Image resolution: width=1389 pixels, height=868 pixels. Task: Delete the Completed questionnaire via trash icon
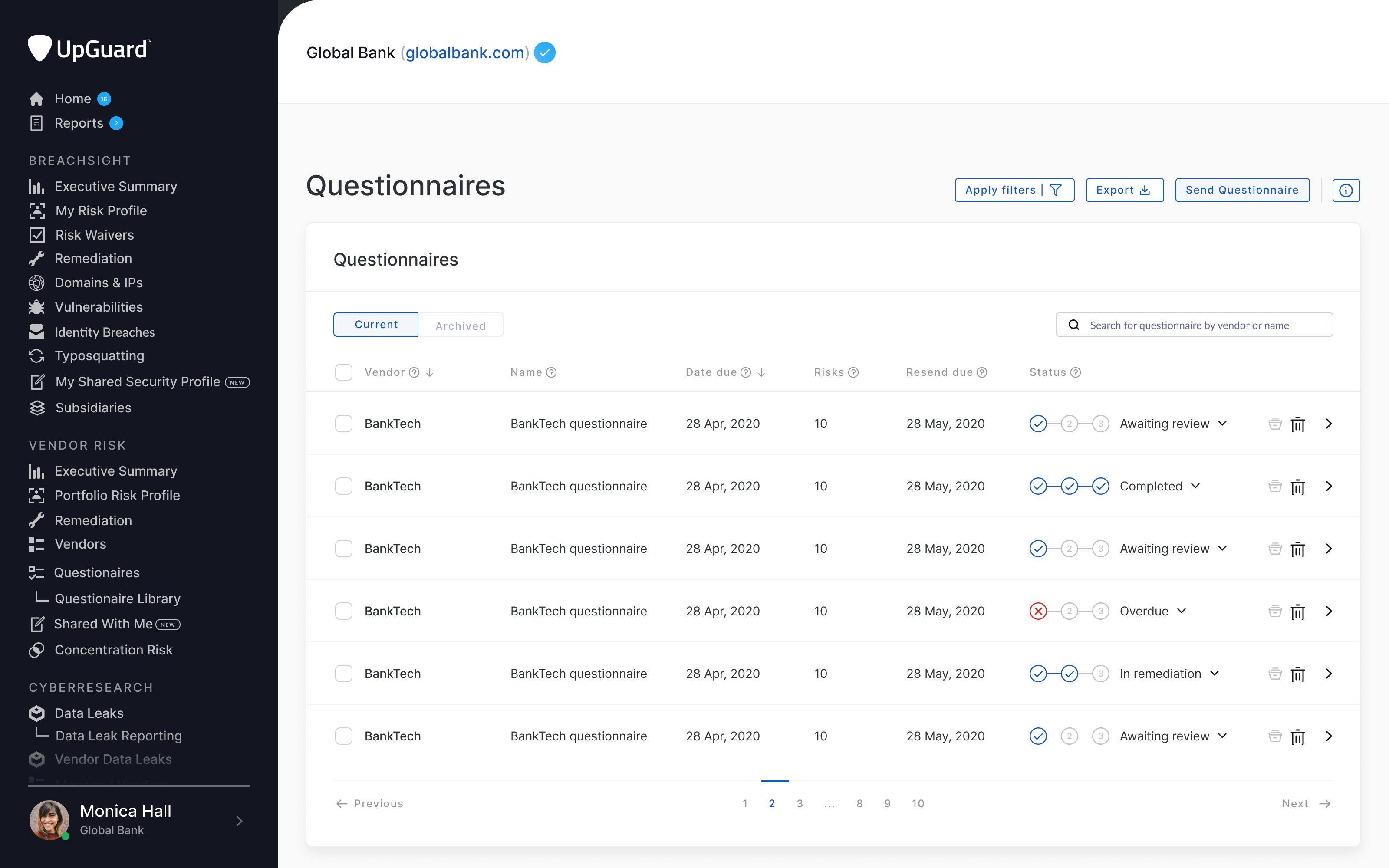[1297, 487]
